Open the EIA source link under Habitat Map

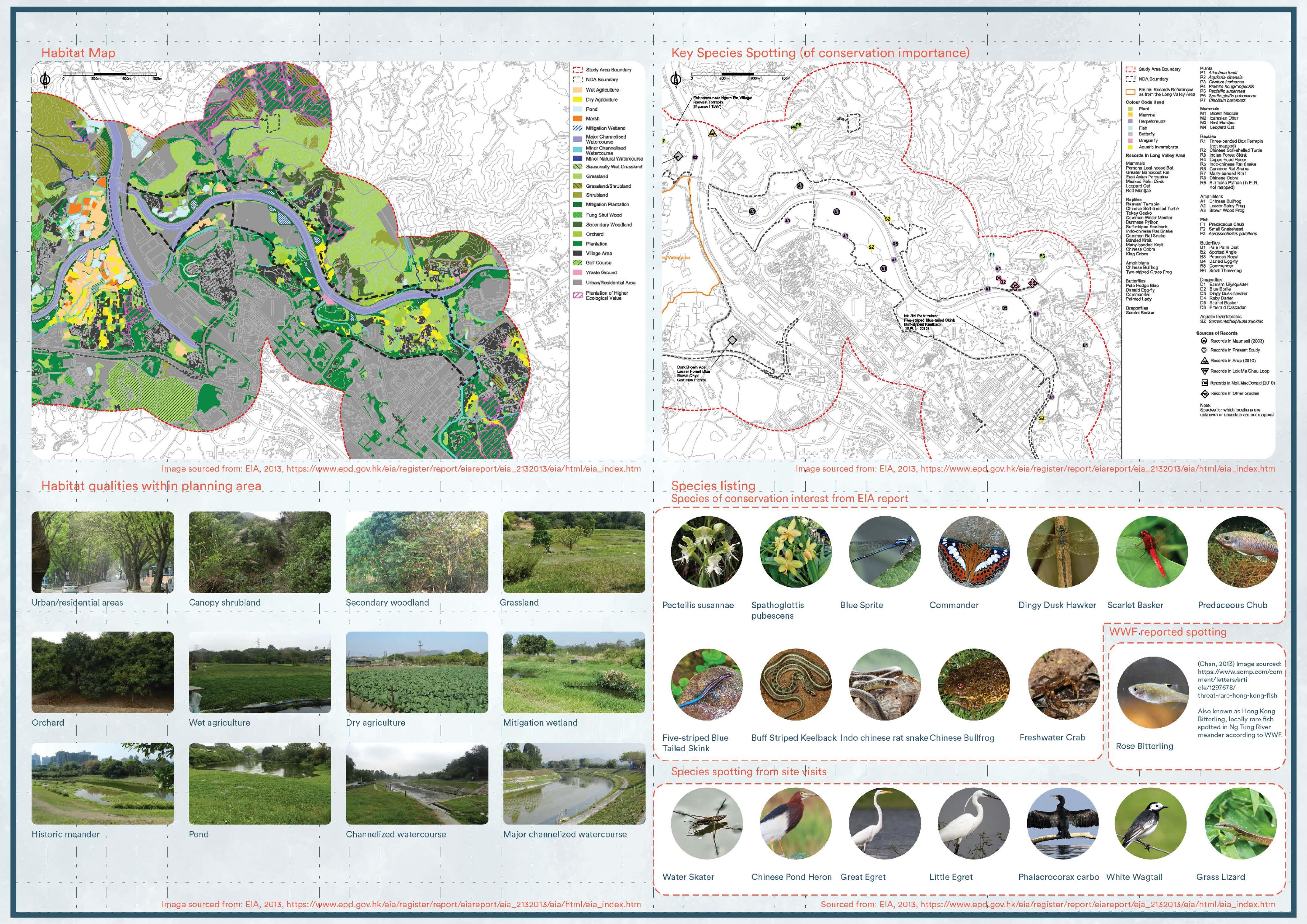463,469
